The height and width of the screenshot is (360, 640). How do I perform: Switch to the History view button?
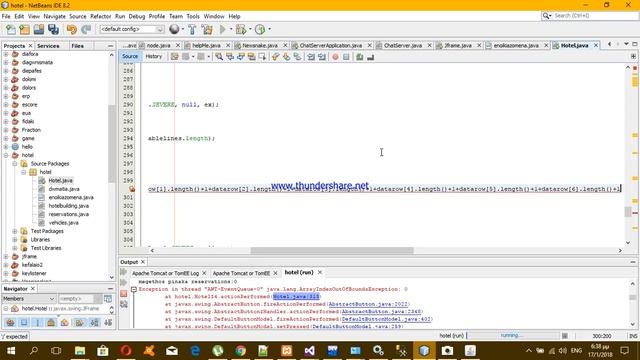(153, 56)
